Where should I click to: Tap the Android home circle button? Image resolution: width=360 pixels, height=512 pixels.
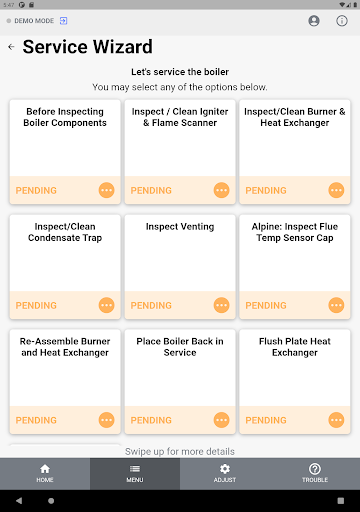coord(51,501)
